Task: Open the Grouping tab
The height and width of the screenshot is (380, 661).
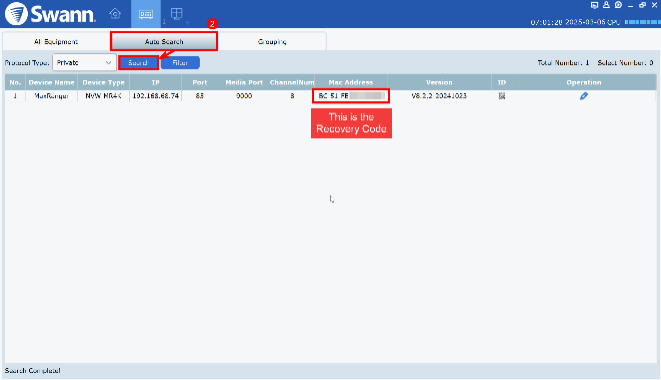Action: click(272, 41)
